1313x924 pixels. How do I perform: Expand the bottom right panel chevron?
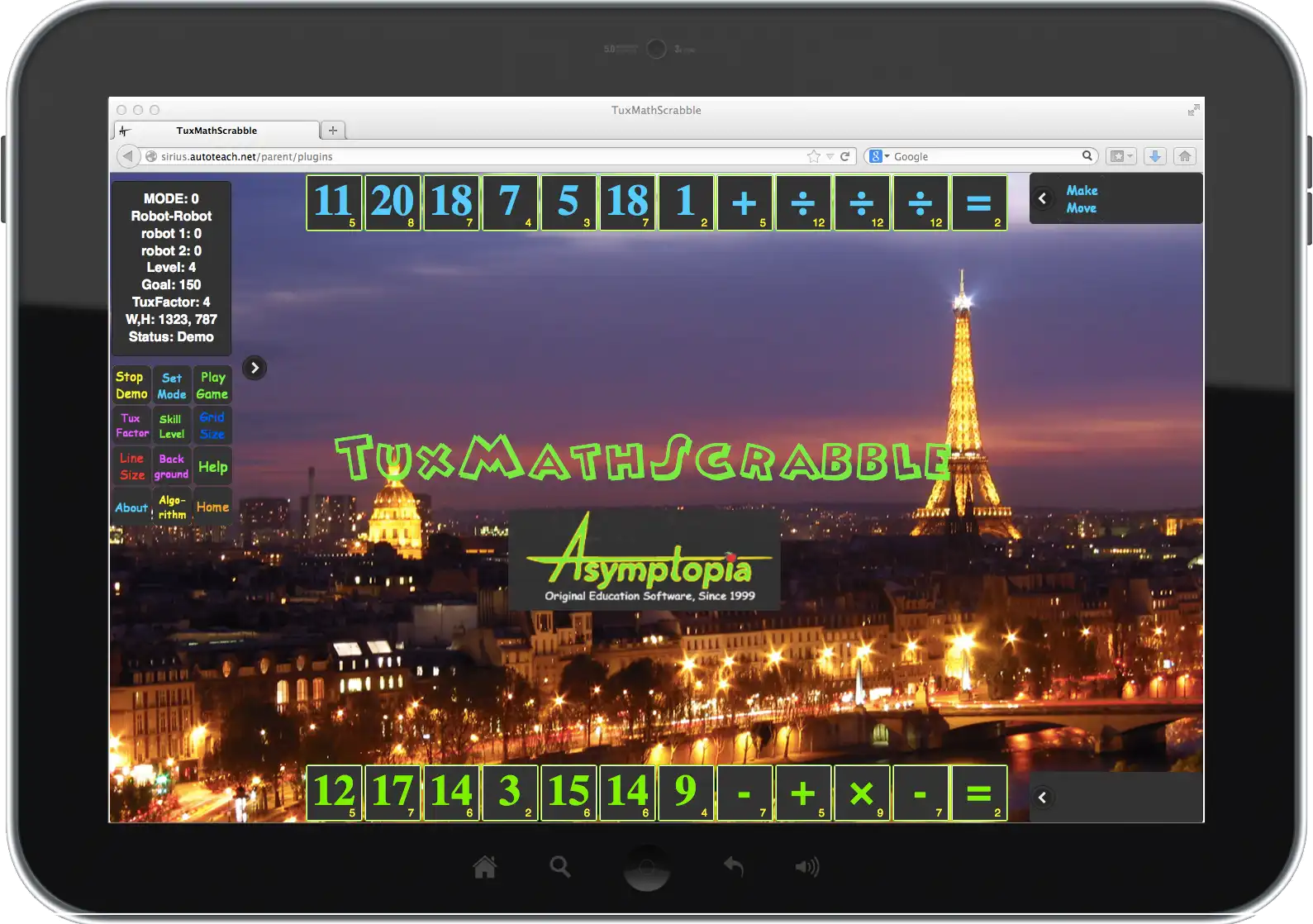click(1043, 798)
